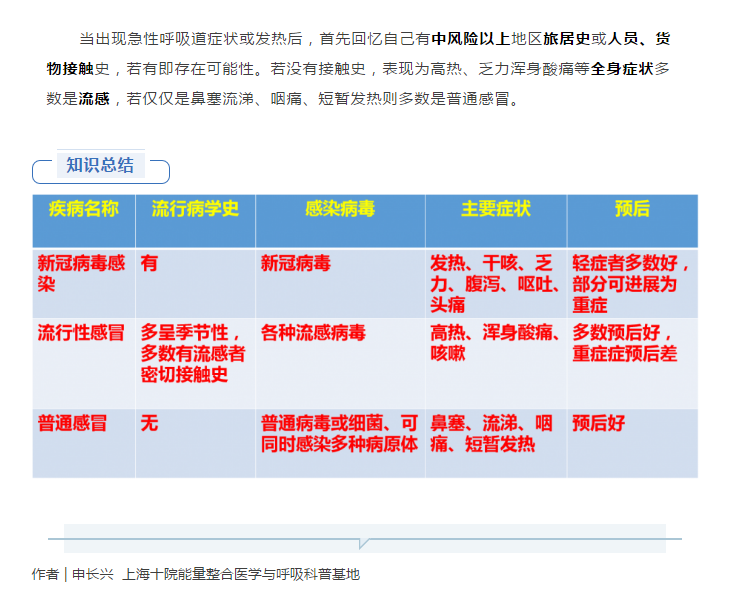Click the 流行性感冒 disease name cell

(x=84, y=363)
